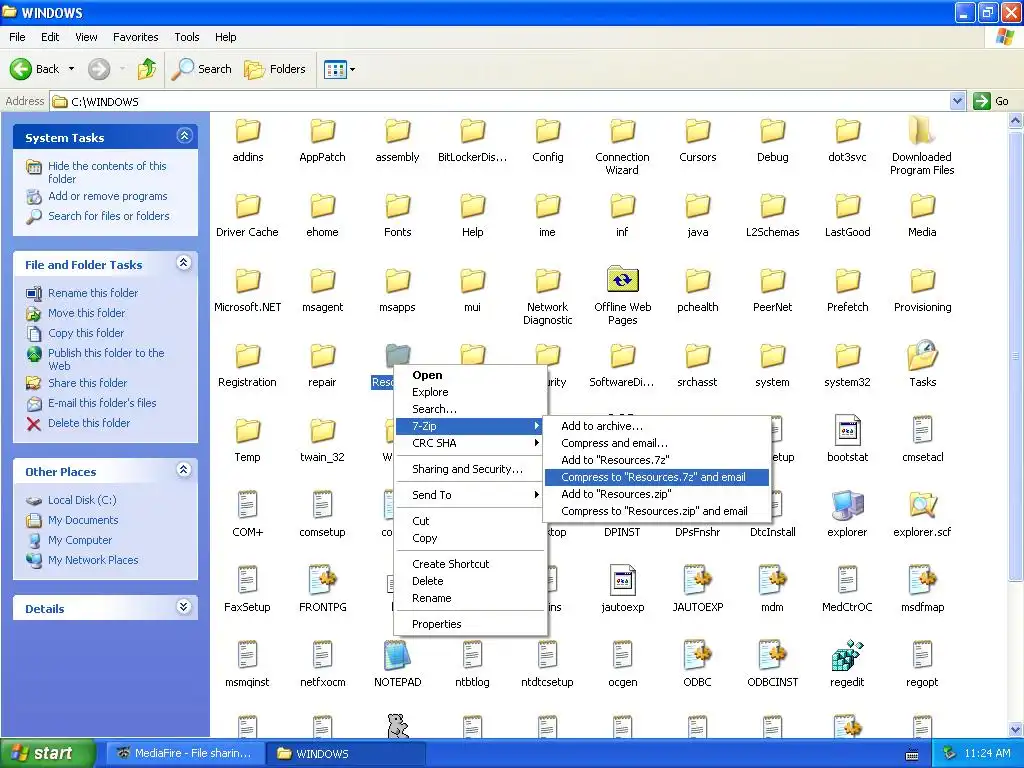Click the address bar path field

click(x=500, y=101)
